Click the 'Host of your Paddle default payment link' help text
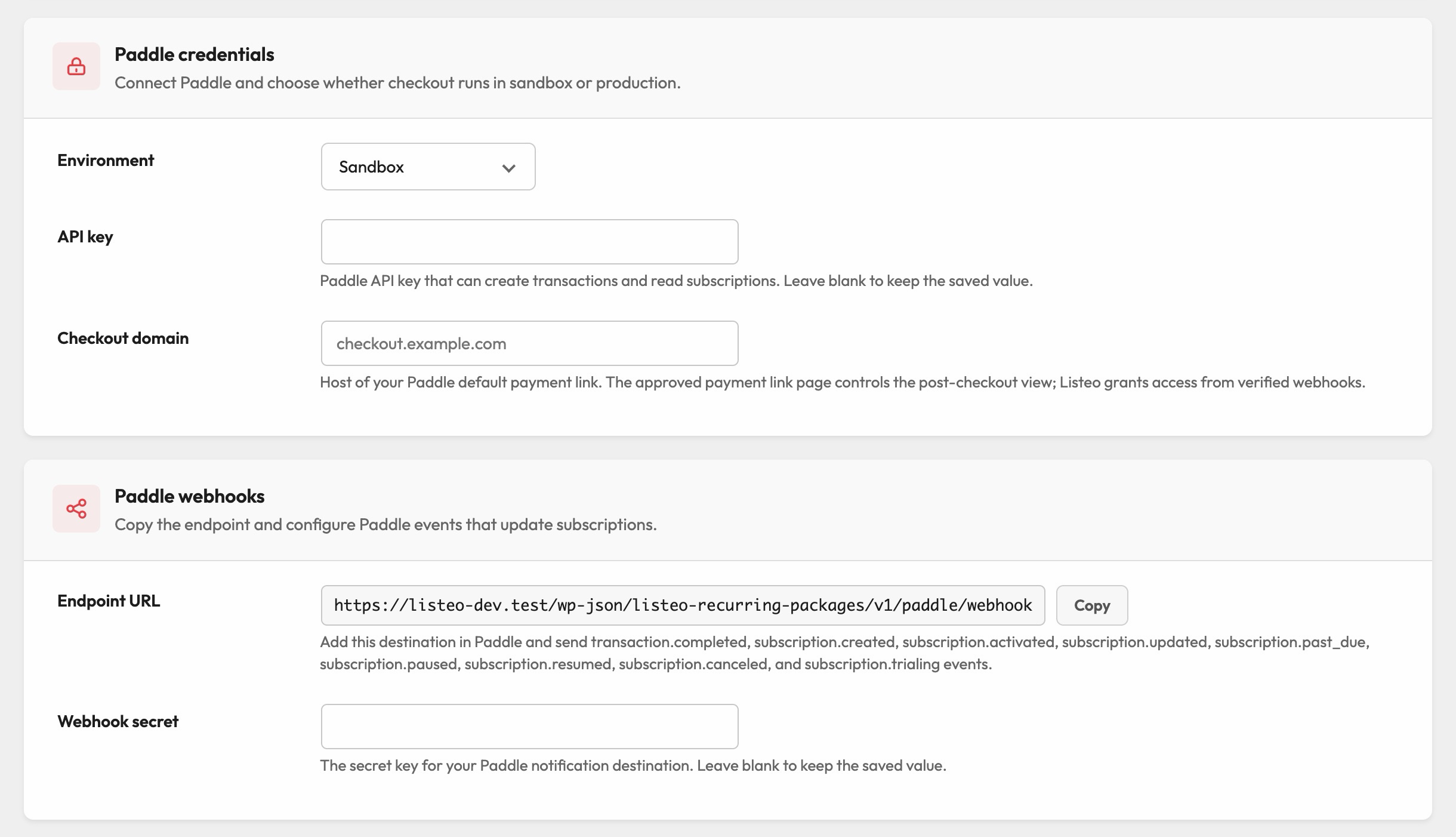Viewport: 1456px width, 837px height. pos(843,382)
